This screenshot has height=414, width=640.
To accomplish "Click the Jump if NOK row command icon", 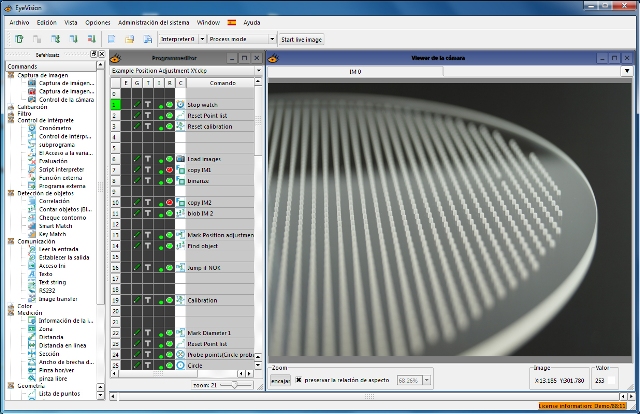I will click(180, 267).
